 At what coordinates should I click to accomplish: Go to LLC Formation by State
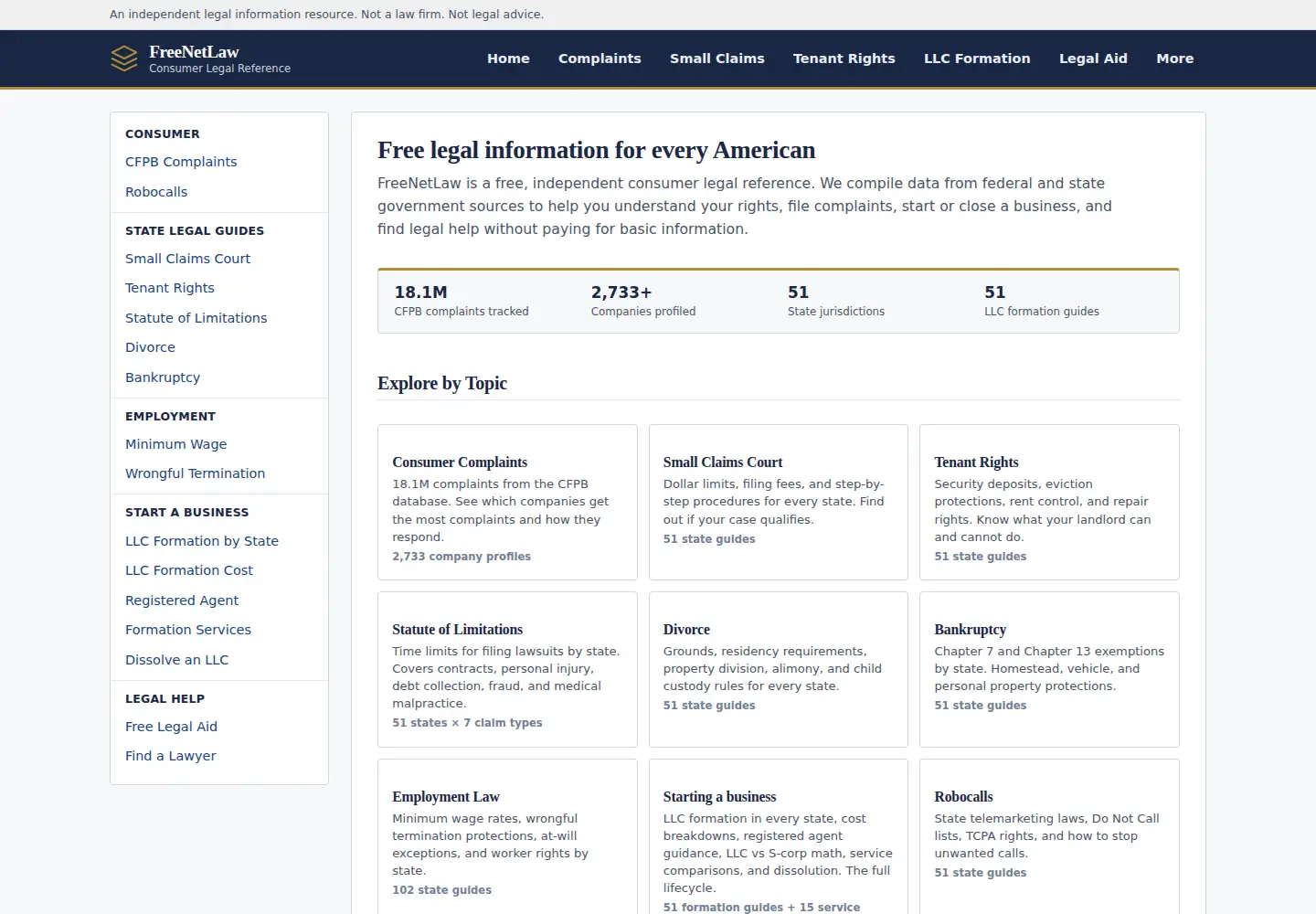coord(202,541)
